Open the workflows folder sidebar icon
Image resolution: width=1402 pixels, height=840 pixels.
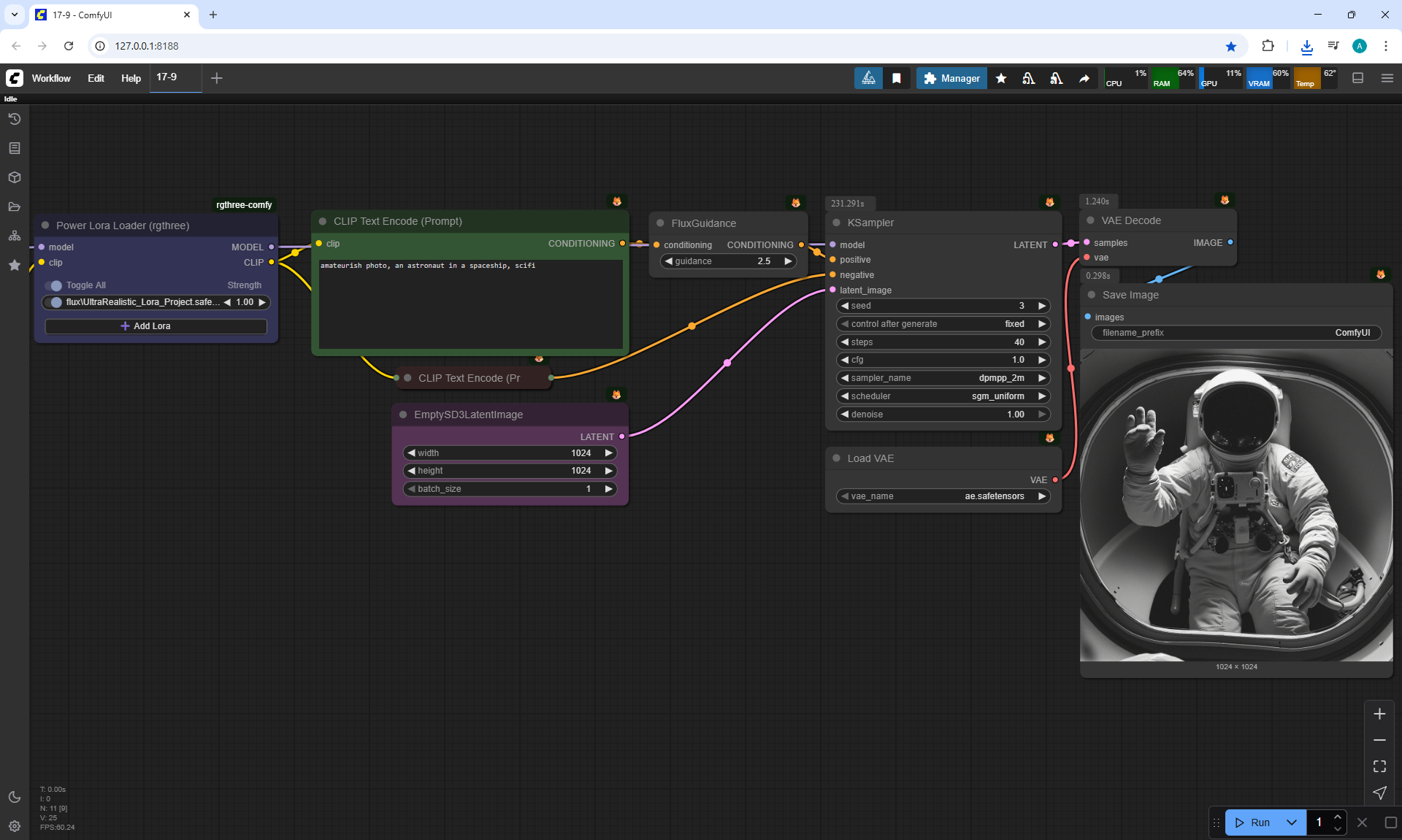[14, 207]
